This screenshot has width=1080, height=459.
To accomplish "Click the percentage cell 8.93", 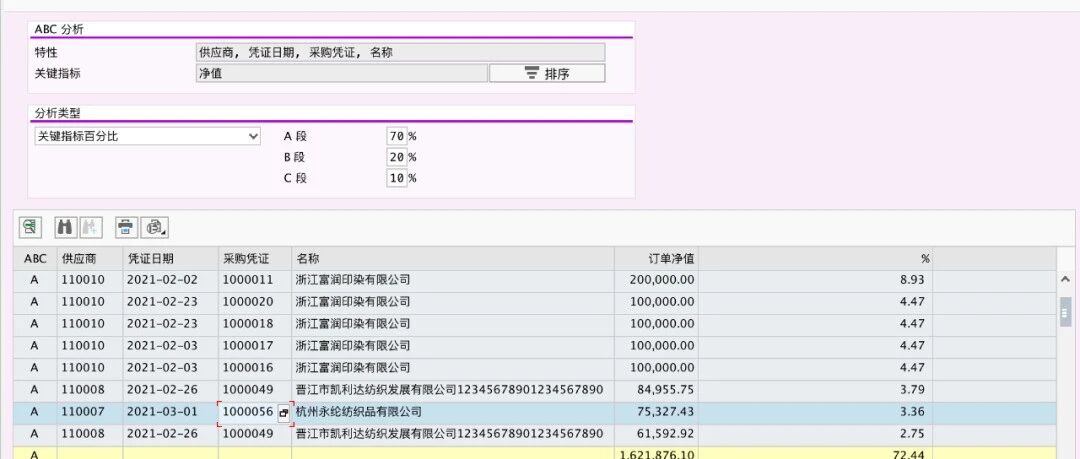I will 816,280.
